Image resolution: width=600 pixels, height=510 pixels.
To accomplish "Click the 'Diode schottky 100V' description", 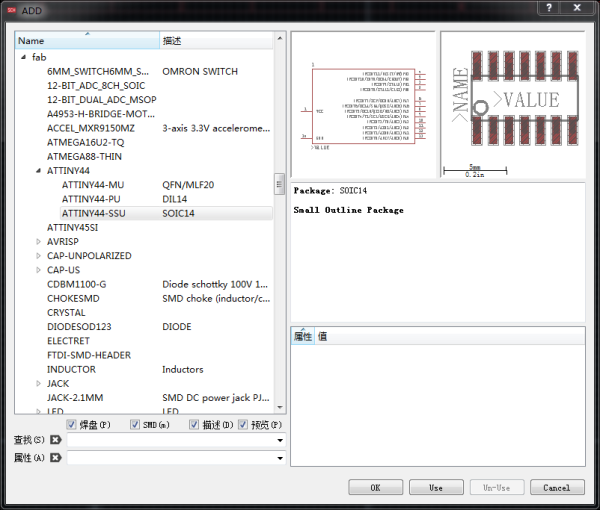I will tap(215, 284).
